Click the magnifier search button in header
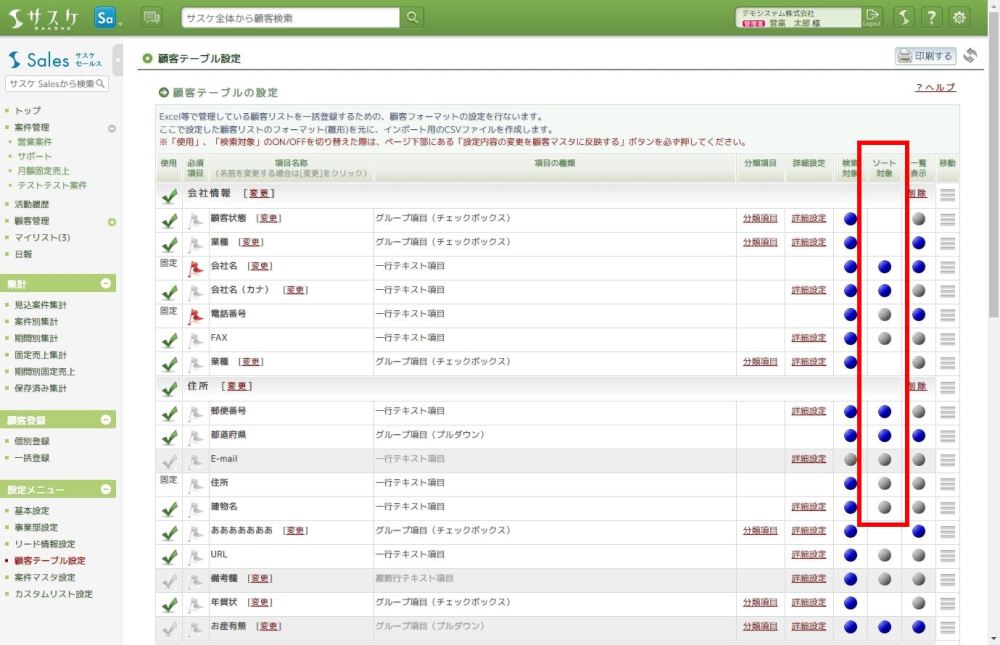Viewport: 1000px width, 645px height. (413, 18)
